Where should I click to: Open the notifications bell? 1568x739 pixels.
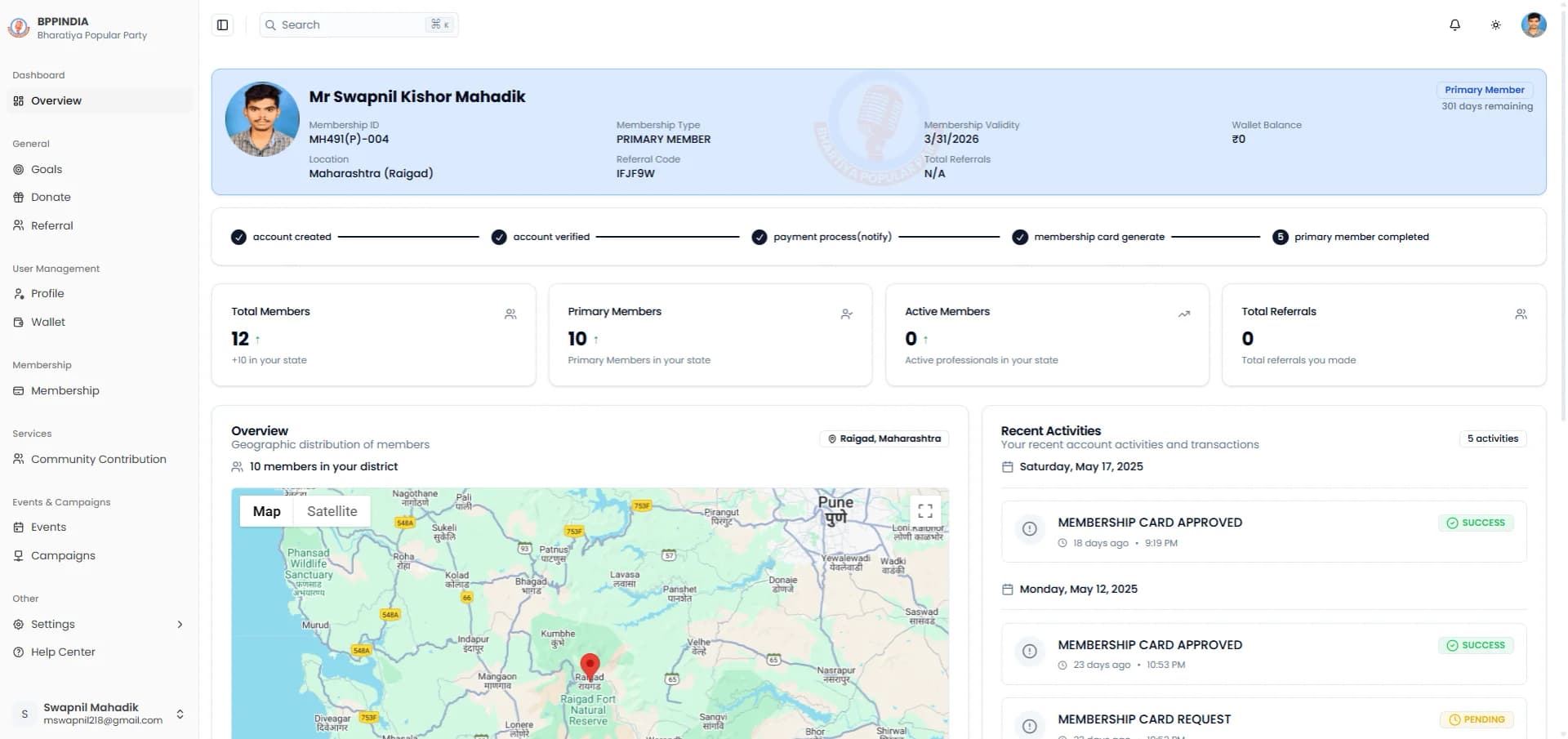coord(1454,25)
